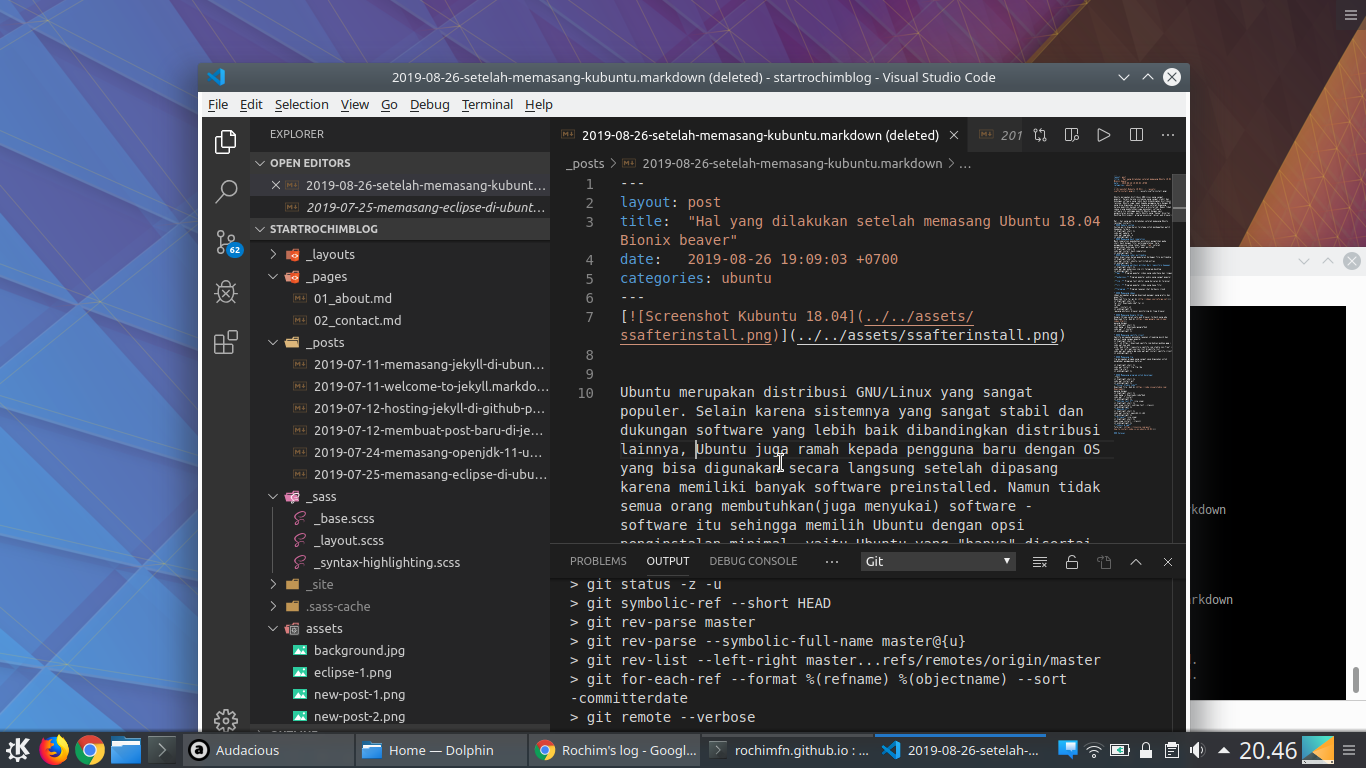The height and width of the screenshot is (768, 1366).
Task: Click Open Changes compare icon in editor toolbar
Action: pos(1040,135)
